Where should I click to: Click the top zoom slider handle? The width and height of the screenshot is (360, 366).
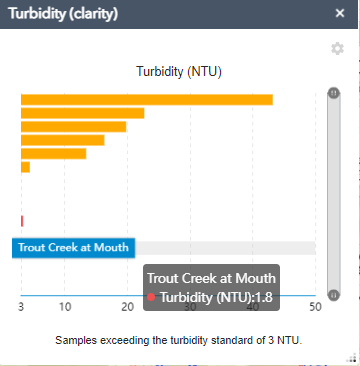[334, 93]
